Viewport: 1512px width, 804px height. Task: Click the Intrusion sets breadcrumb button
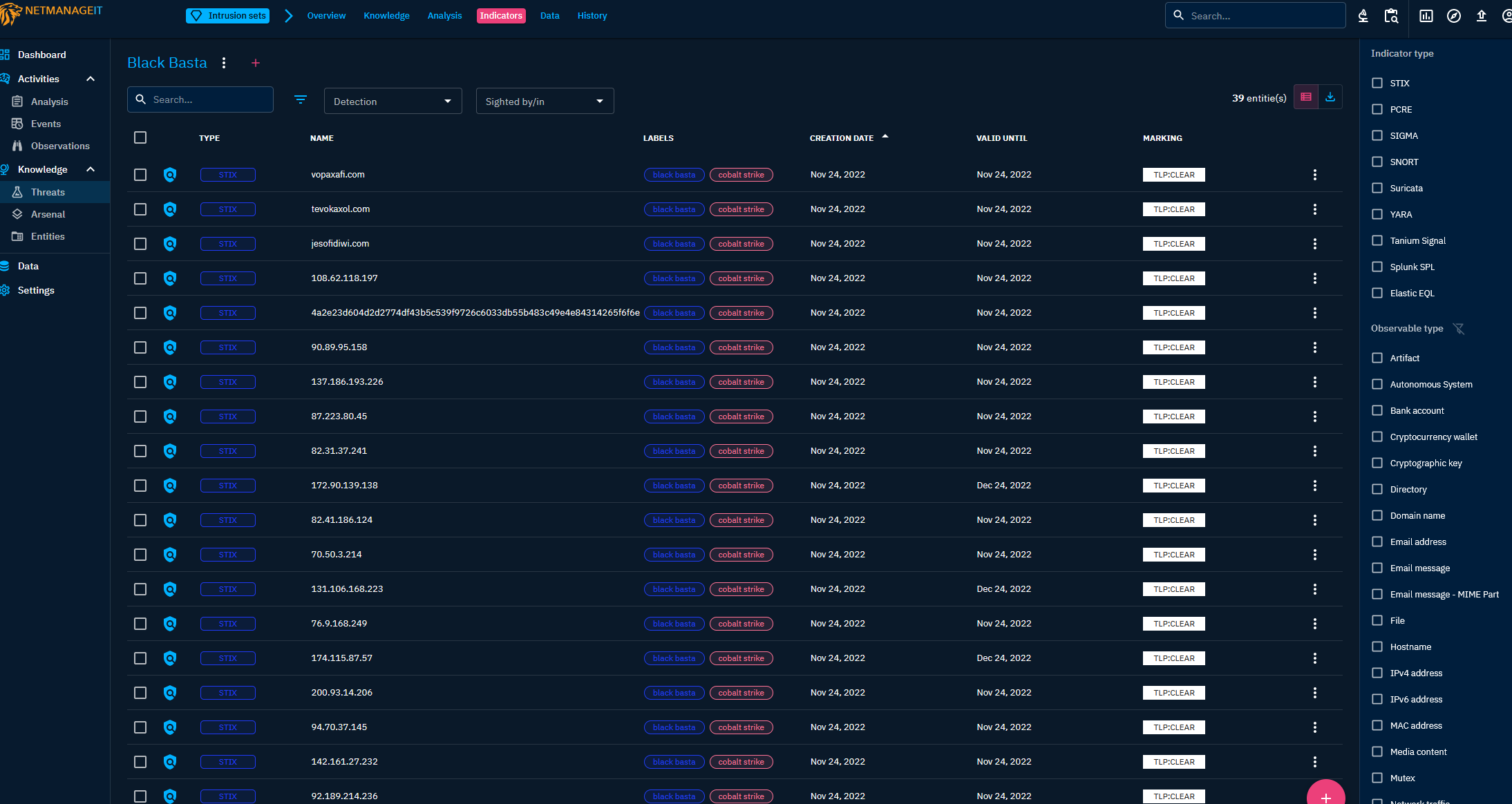click(x=228, y=16)
